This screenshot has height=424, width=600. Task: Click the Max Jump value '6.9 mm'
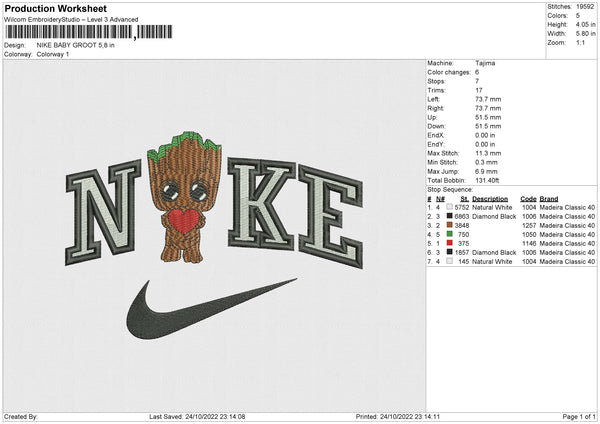[486, 171]
